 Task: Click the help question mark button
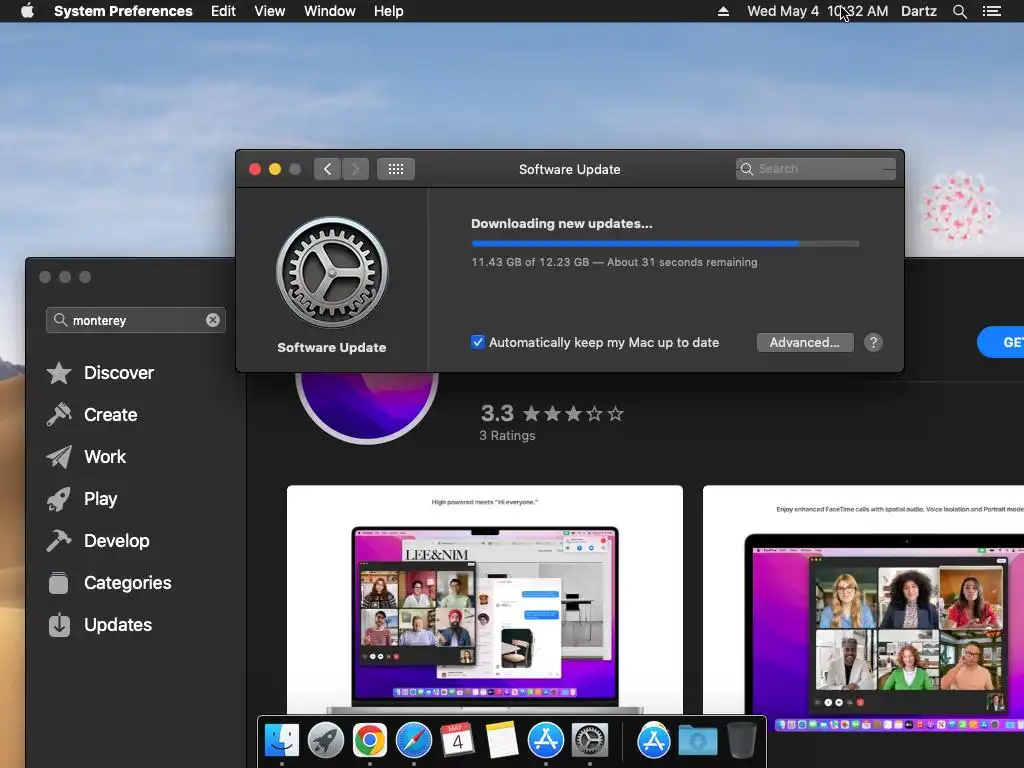coord(873,342)
